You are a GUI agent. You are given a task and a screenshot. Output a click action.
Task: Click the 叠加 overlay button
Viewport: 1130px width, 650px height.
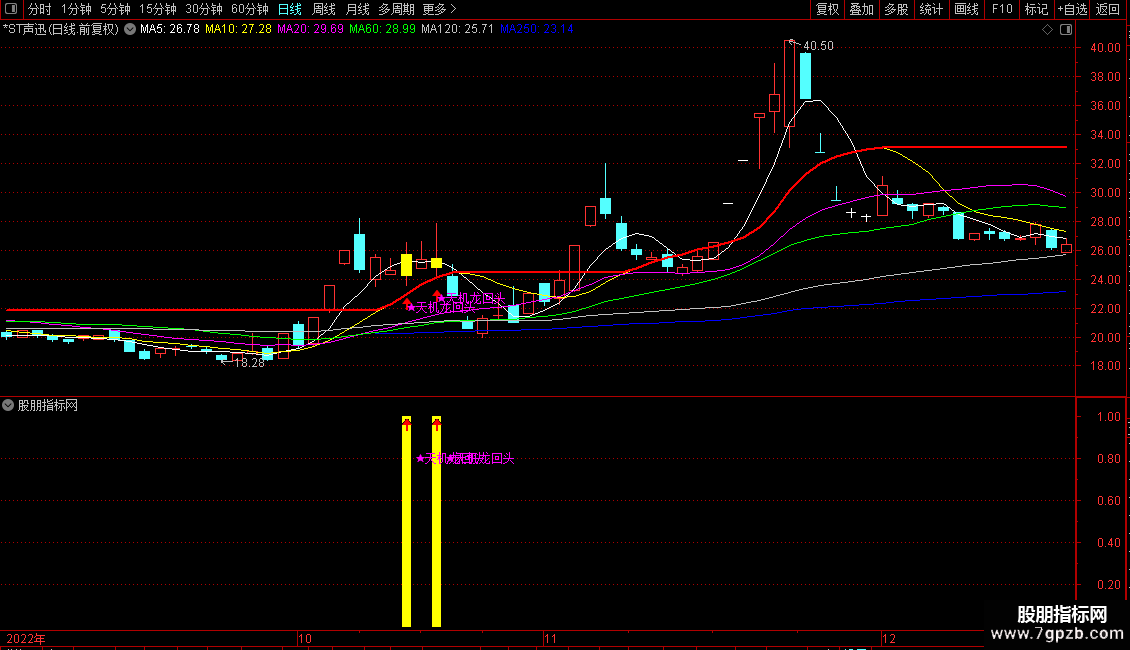click(861, 9)
